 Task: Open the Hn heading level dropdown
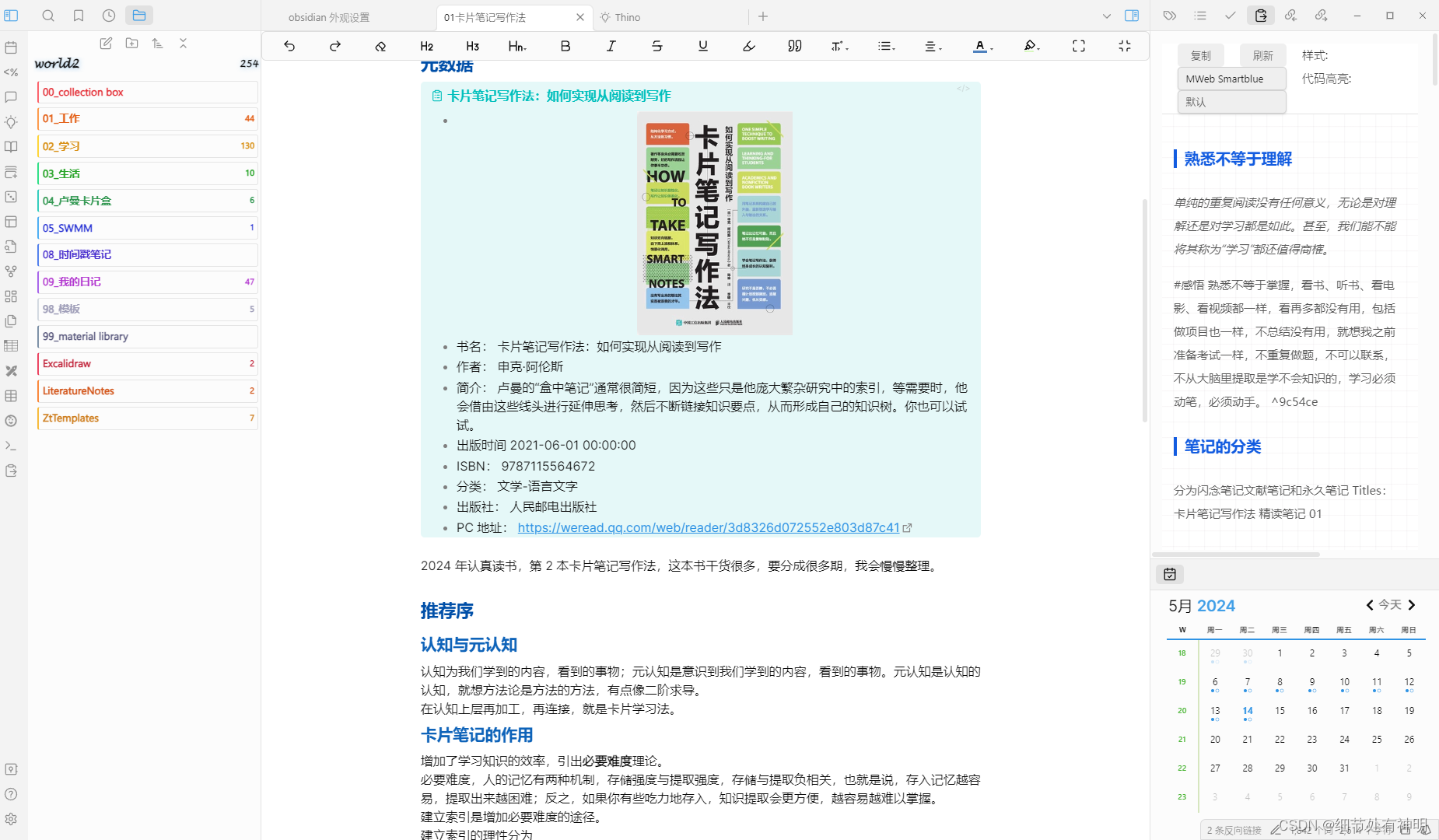click(517, 46)
